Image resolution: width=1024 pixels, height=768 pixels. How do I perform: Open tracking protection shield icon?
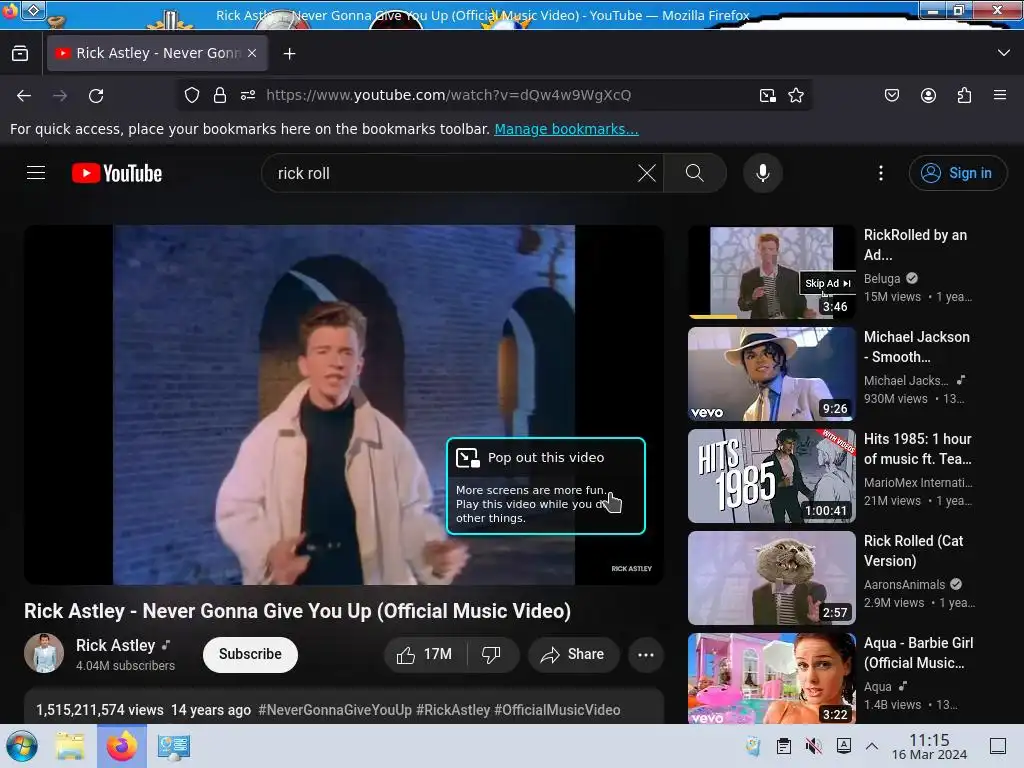tap(191, 95)
